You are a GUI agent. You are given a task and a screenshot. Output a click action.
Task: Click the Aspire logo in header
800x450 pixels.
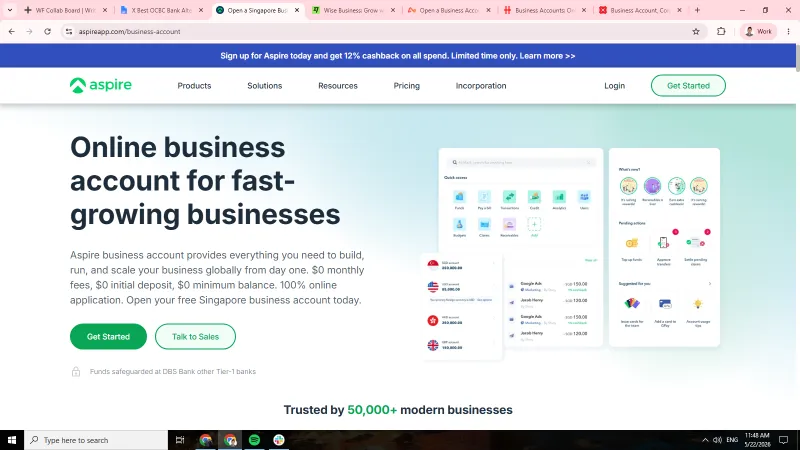tap(101, 85)
